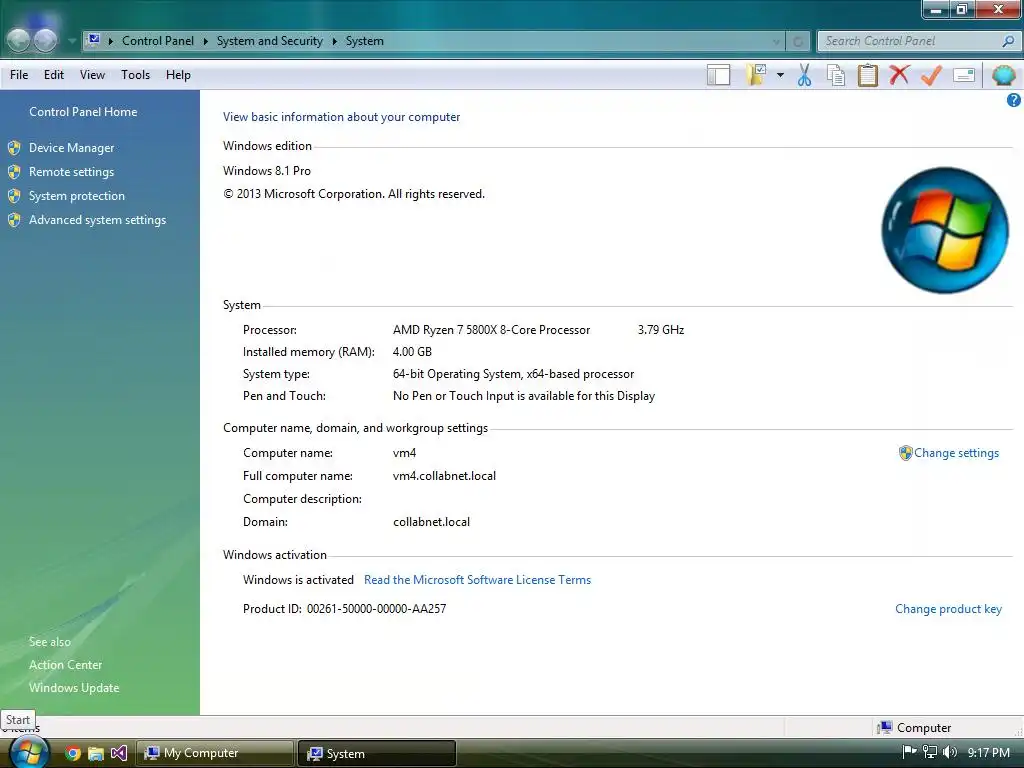Click the Forward navigation arrow button

pos(45,40)
